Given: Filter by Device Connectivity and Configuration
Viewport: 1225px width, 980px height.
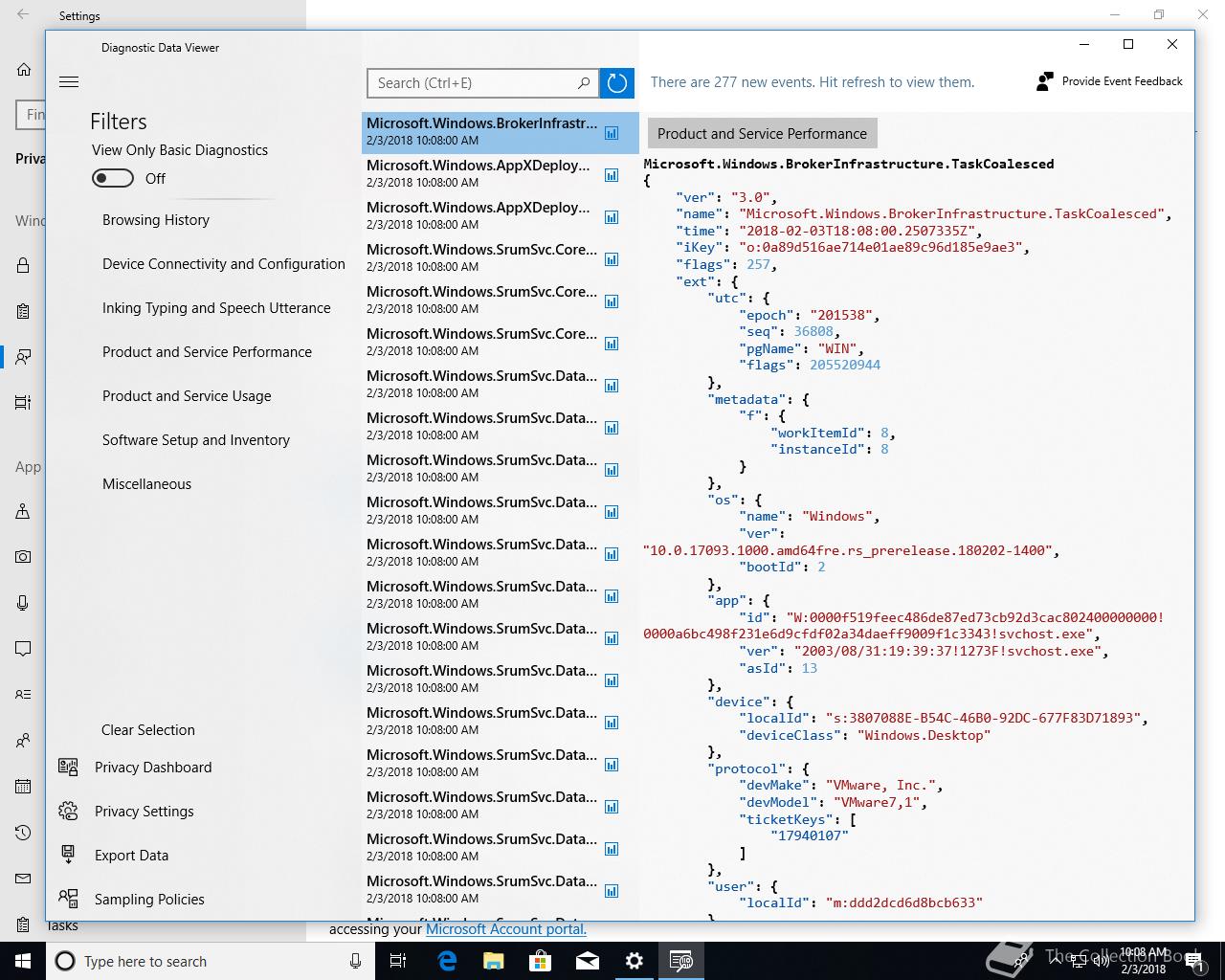Looking at the screenshot, I should (x=224, y=264).
